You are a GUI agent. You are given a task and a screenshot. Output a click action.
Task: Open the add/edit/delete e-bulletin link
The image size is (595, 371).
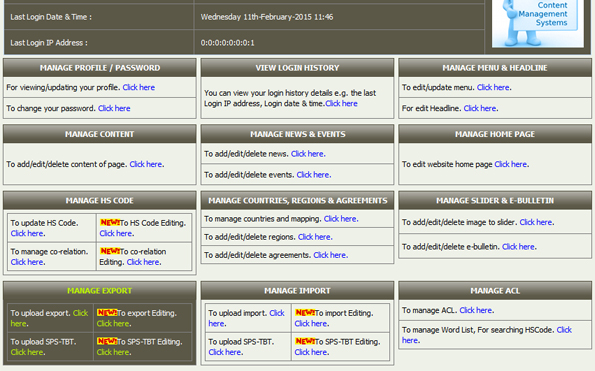coord(518,247)
